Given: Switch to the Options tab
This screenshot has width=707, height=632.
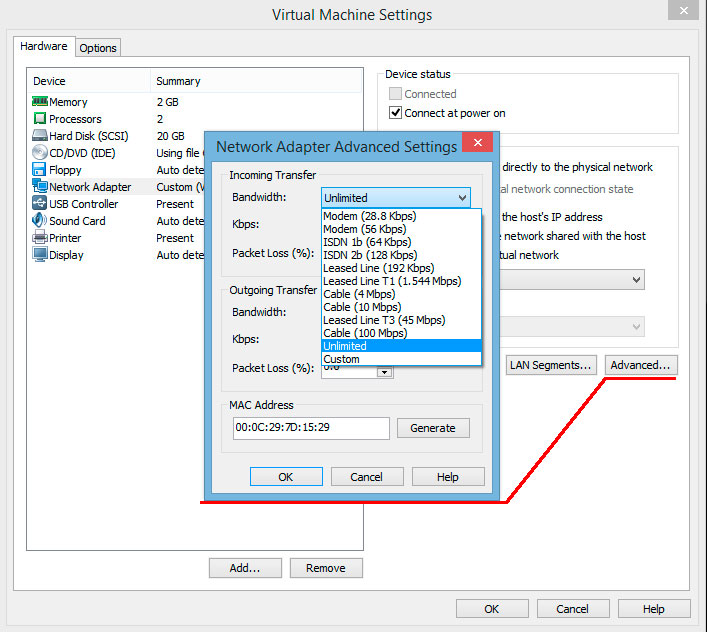Looking at the screenshot, I should pos(98,48).
